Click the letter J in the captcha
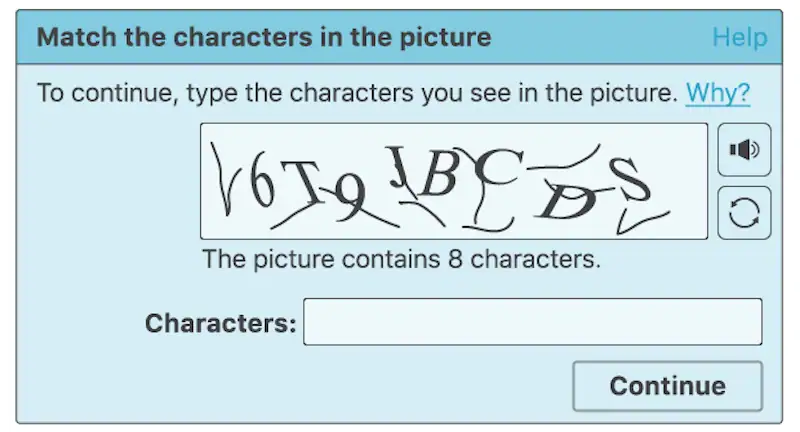Image resolution: width=800 pixels, height=432 pixels. click(x=401, y=166)
